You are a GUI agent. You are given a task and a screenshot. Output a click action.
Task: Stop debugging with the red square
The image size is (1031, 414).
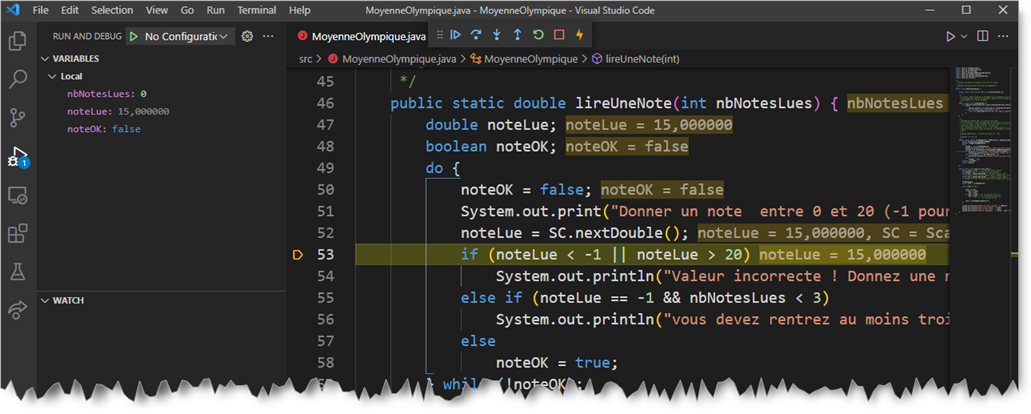tap(559, 35)
